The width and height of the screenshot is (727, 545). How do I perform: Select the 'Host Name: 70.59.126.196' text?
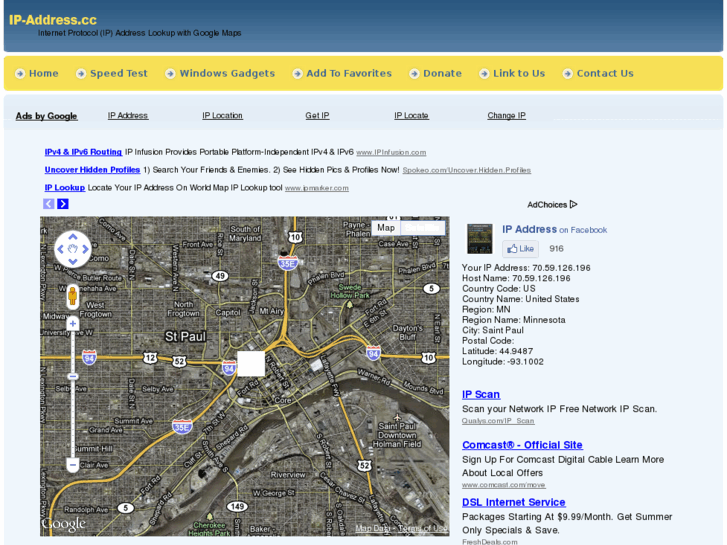tap(516, 278)
